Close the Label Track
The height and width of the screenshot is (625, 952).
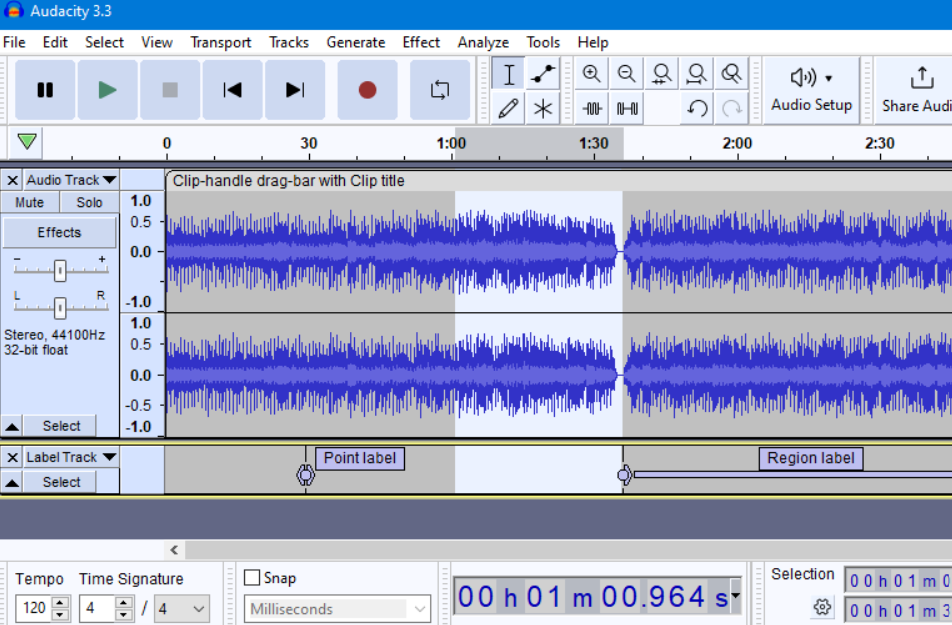(12, 457)
